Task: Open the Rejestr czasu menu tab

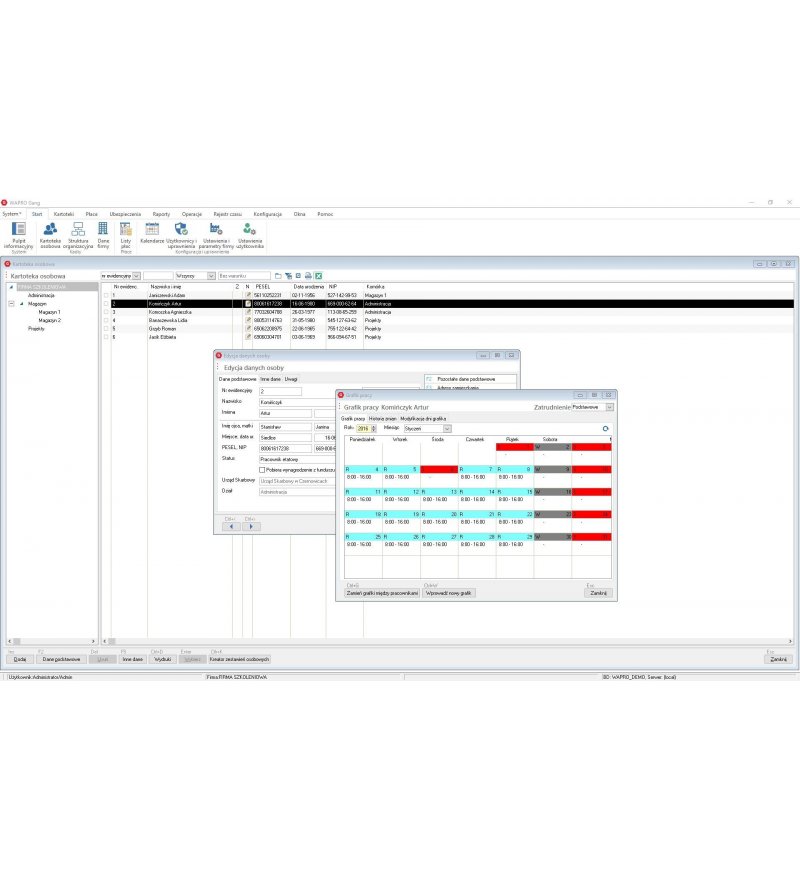Action: click(x=227, y=214)
